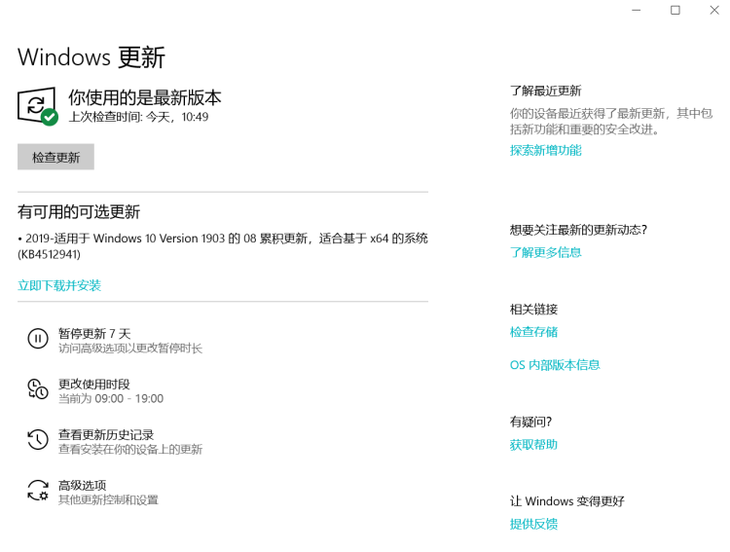Click the 立即下载并安装 link
Screen dimensions: 730x552
(x=59, y=285)
